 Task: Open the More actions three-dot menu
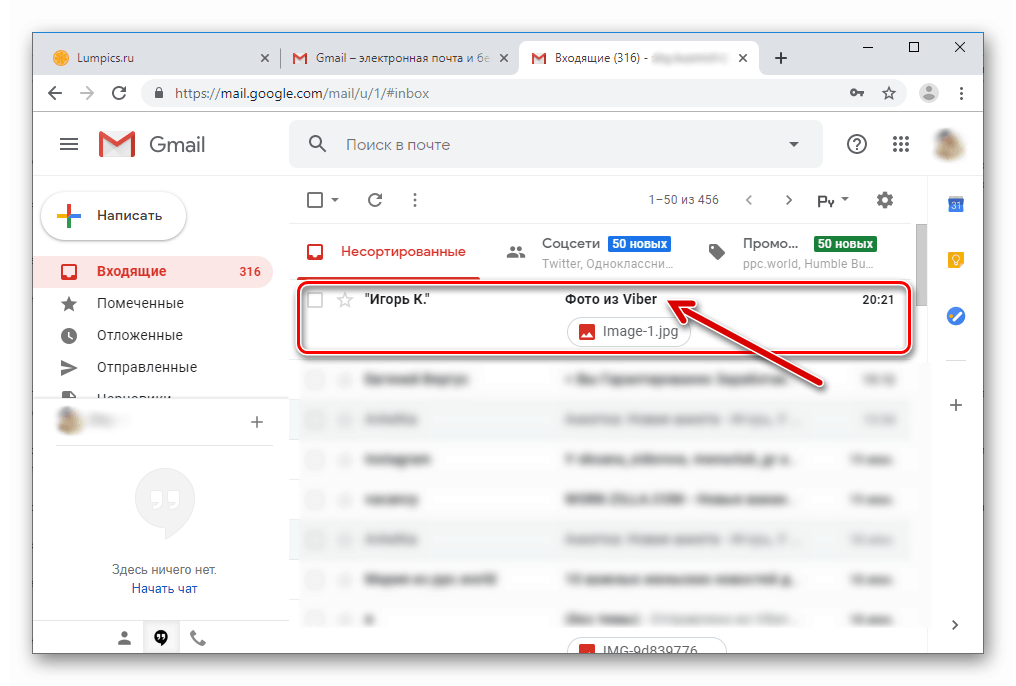click(415, 200)
